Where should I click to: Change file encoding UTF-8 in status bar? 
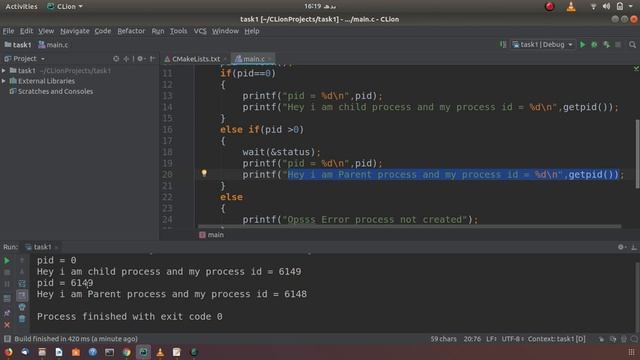click(x=512, y=339)
